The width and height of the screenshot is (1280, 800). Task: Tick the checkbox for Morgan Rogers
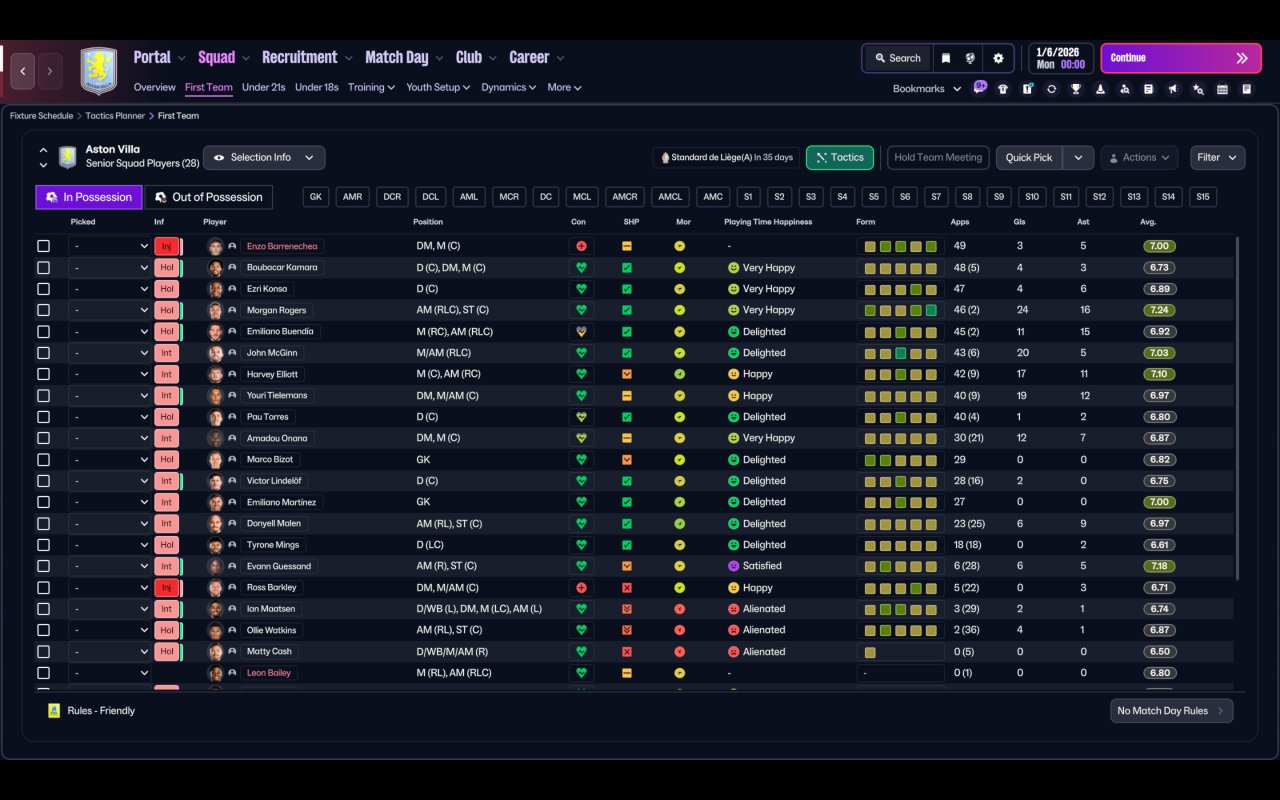coord(43,310)
